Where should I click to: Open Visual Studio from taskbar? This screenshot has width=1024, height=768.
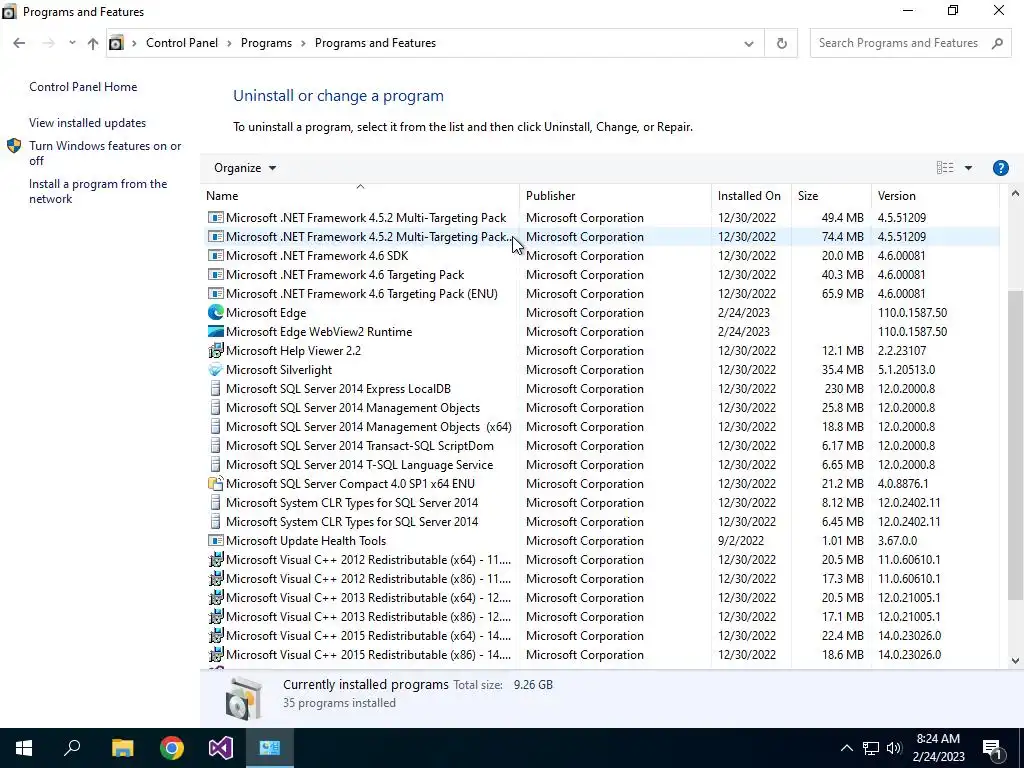(221, 748)
